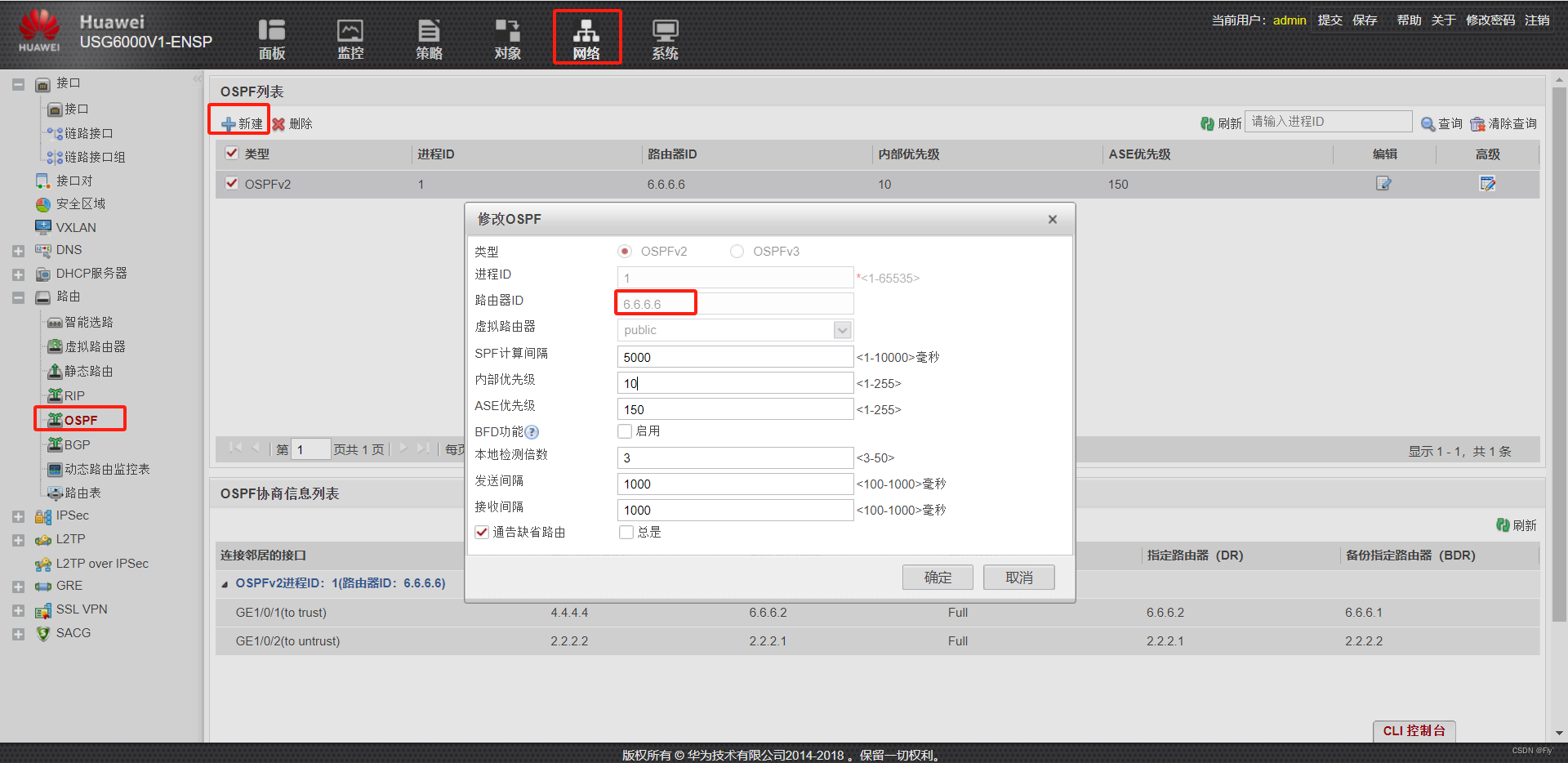Click the OSPF sidebar icon
1568x763 pixels.
coord(55,420)
